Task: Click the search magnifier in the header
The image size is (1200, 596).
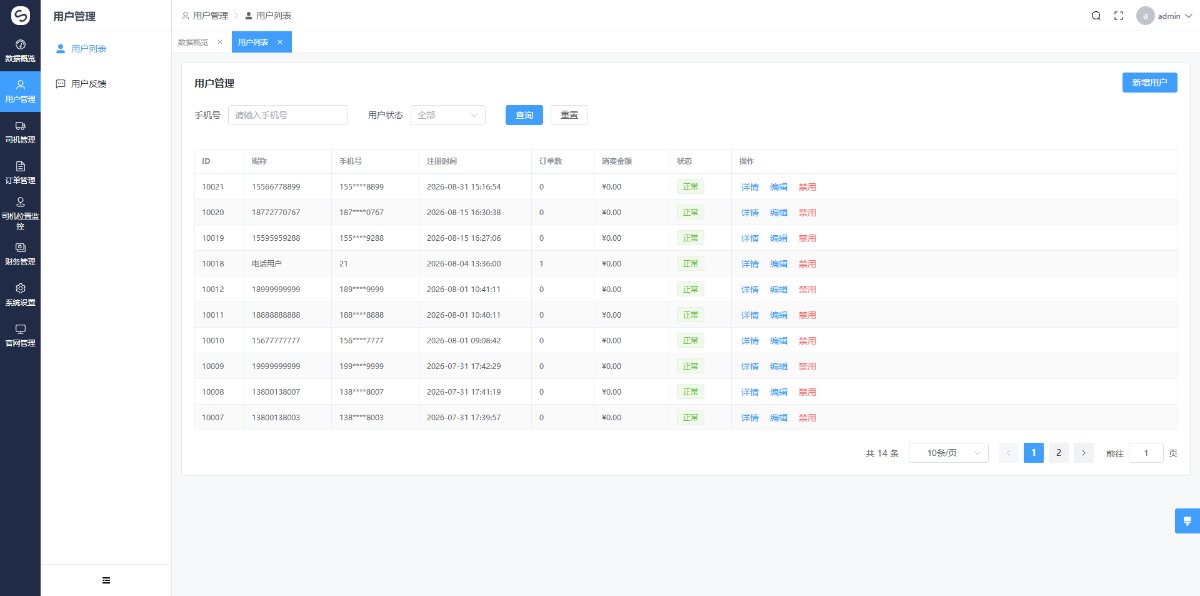Action: (x=1096, y=16)
